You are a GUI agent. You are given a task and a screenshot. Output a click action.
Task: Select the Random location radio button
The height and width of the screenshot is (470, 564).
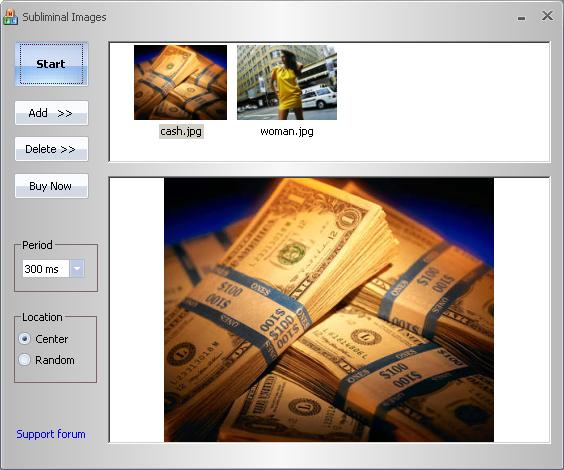(x=24, y=360)
